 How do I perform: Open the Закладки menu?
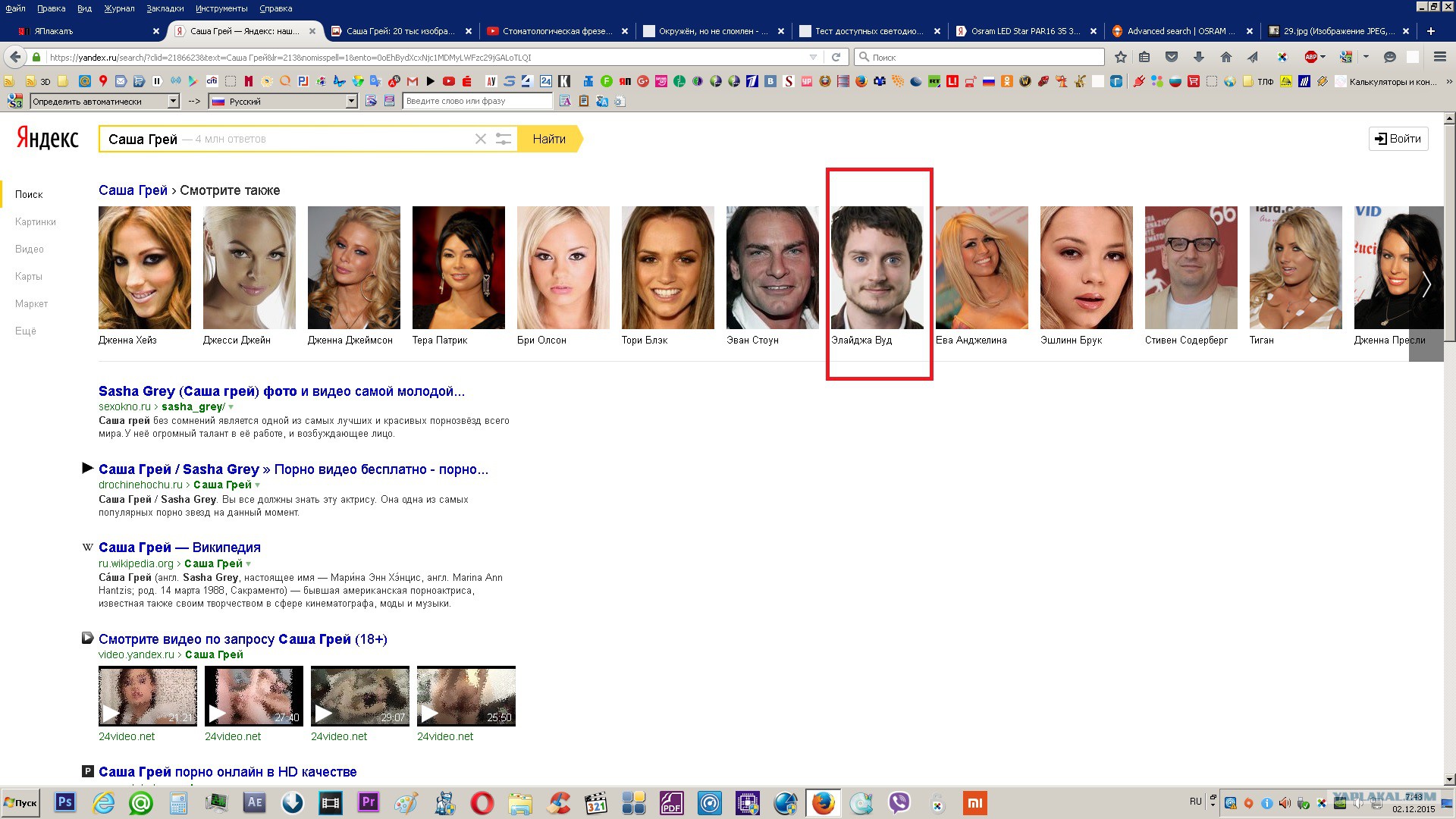coord(165,8)
